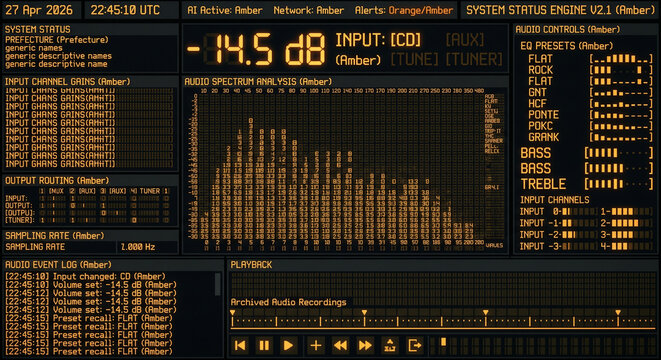661x360 pixels.
Task: Click the first archived recordings timeline marker
Action: pos(232,312)
